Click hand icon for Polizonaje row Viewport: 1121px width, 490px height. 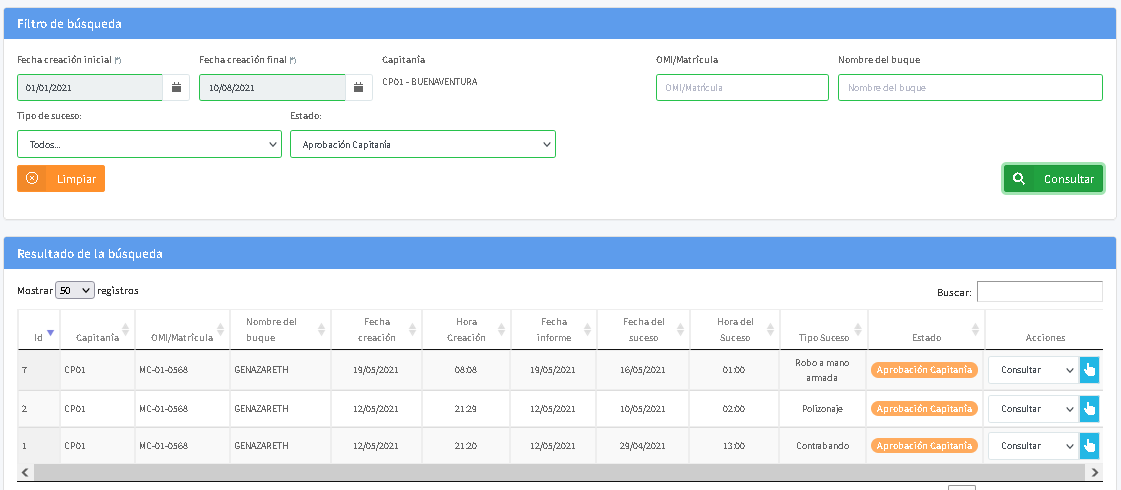[x=1089, y=409]
